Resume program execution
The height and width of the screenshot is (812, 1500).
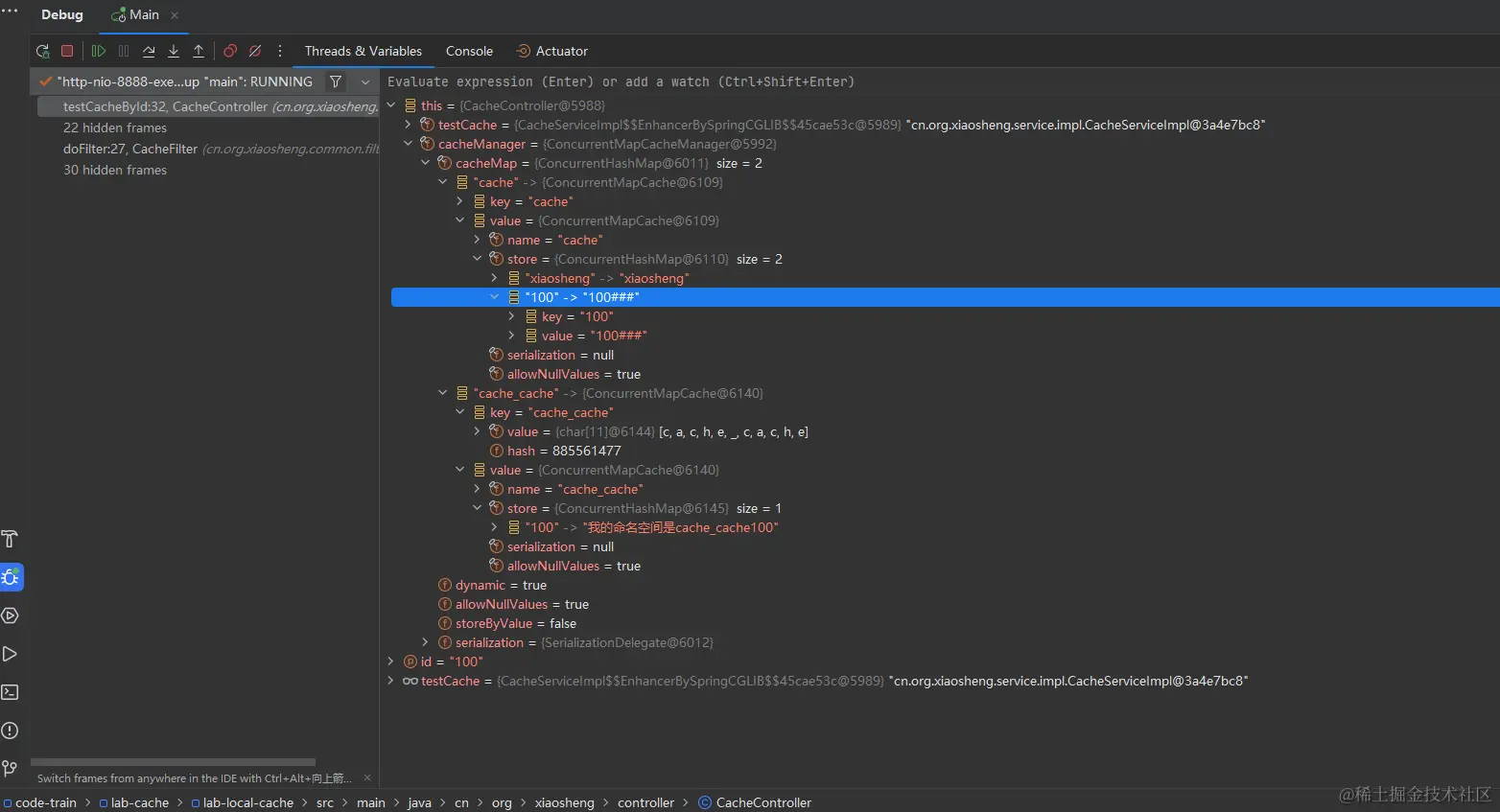click(x=98, y=51)
